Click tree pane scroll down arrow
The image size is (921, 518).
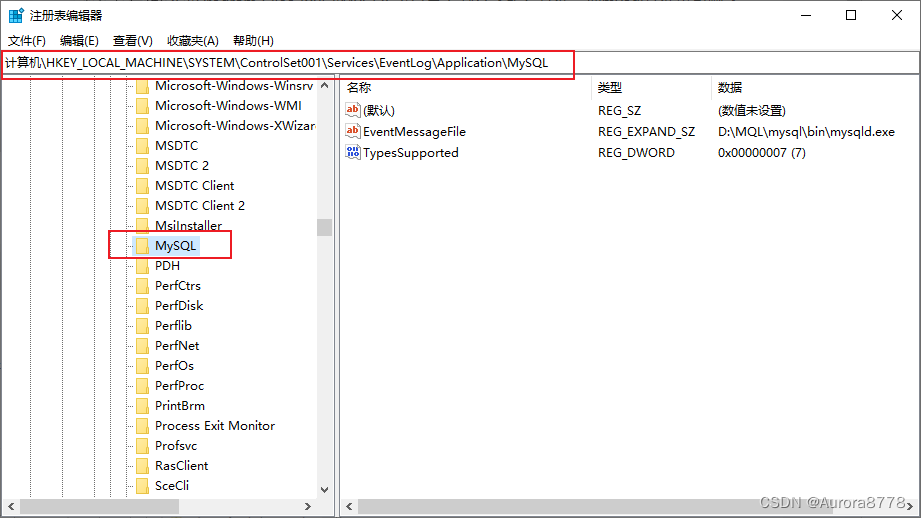(x=324, y=489)
